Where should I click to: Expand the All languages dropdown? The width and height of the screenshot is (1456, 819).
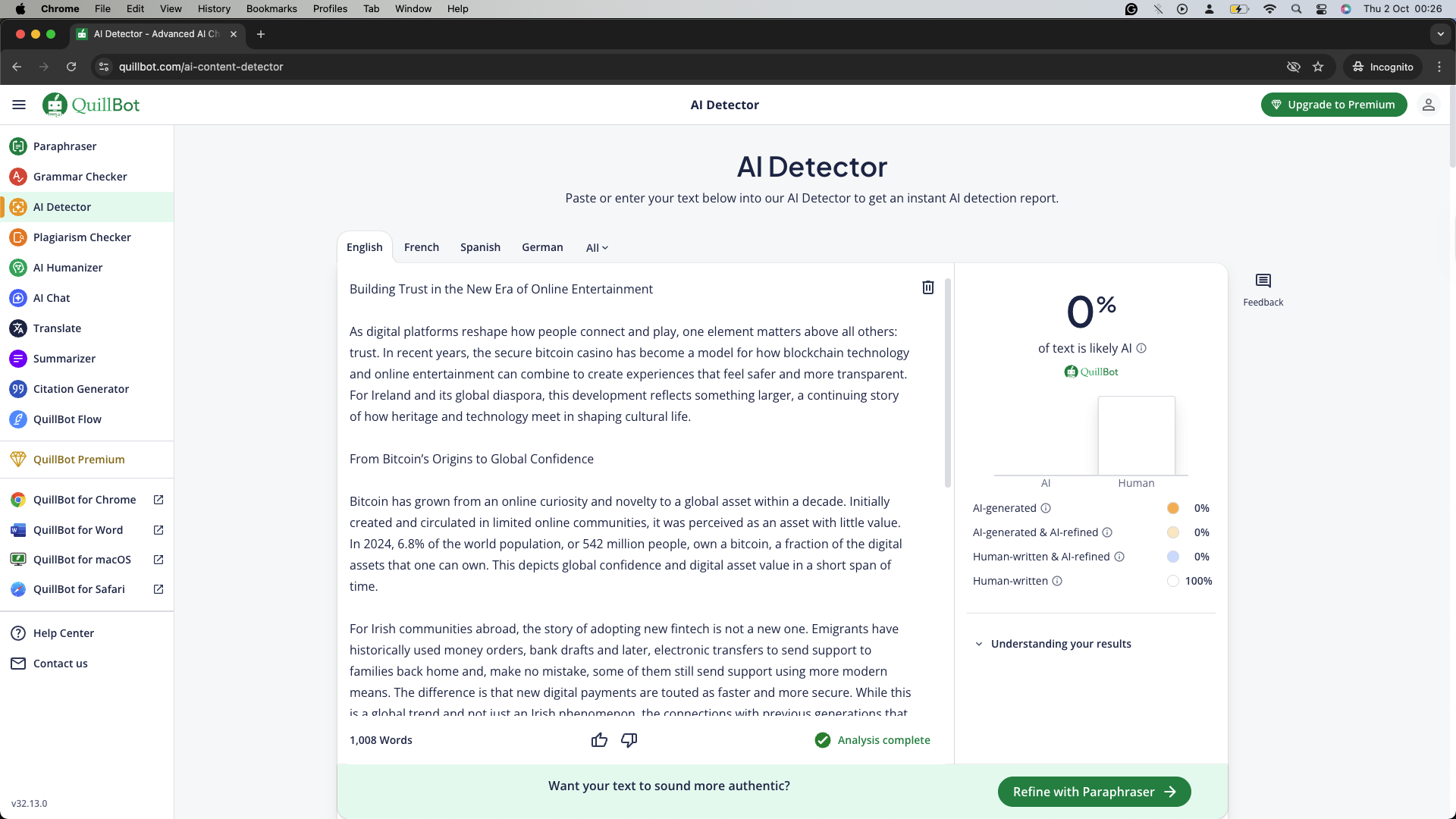click(597, 248)
